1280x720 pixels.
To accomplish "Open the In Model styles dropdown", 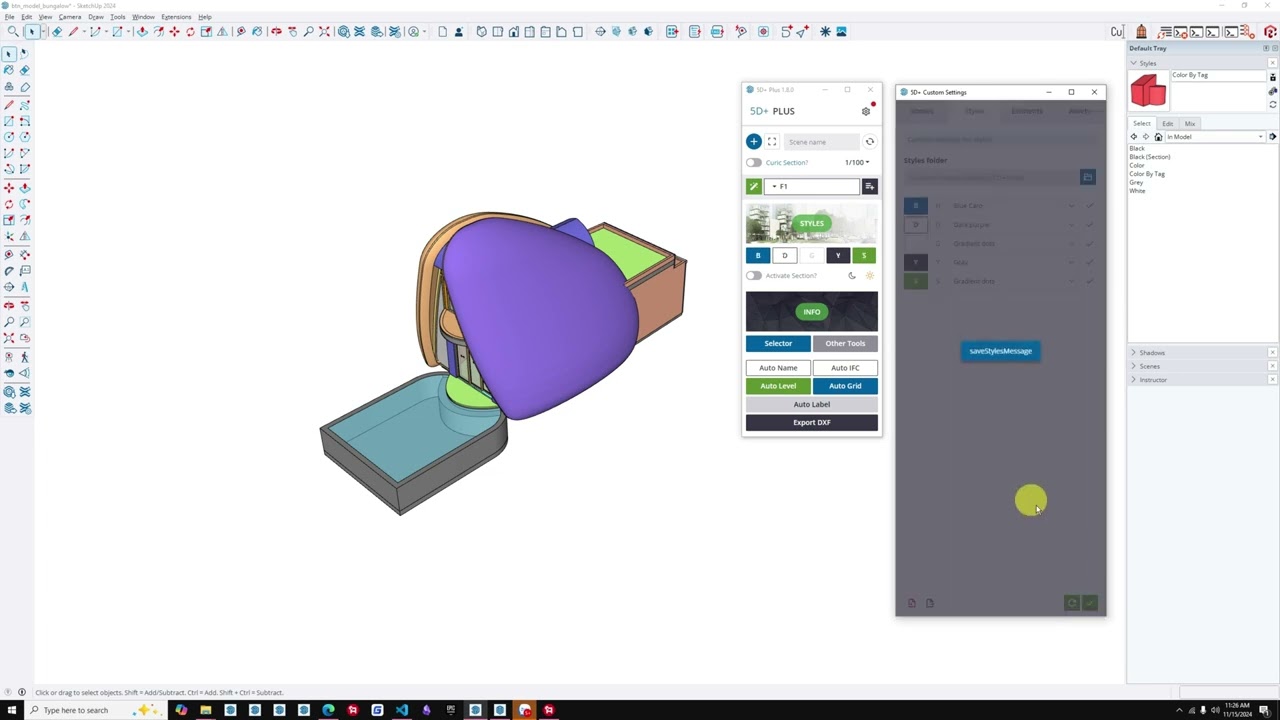I will point(1216,137).
